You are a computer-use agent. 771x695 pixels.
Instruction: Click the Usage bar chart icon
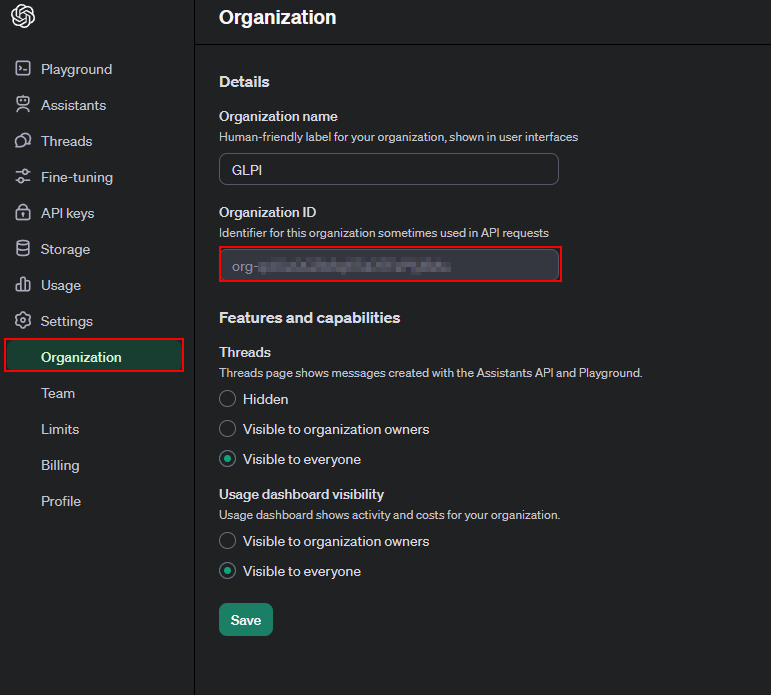click(23, 285)
